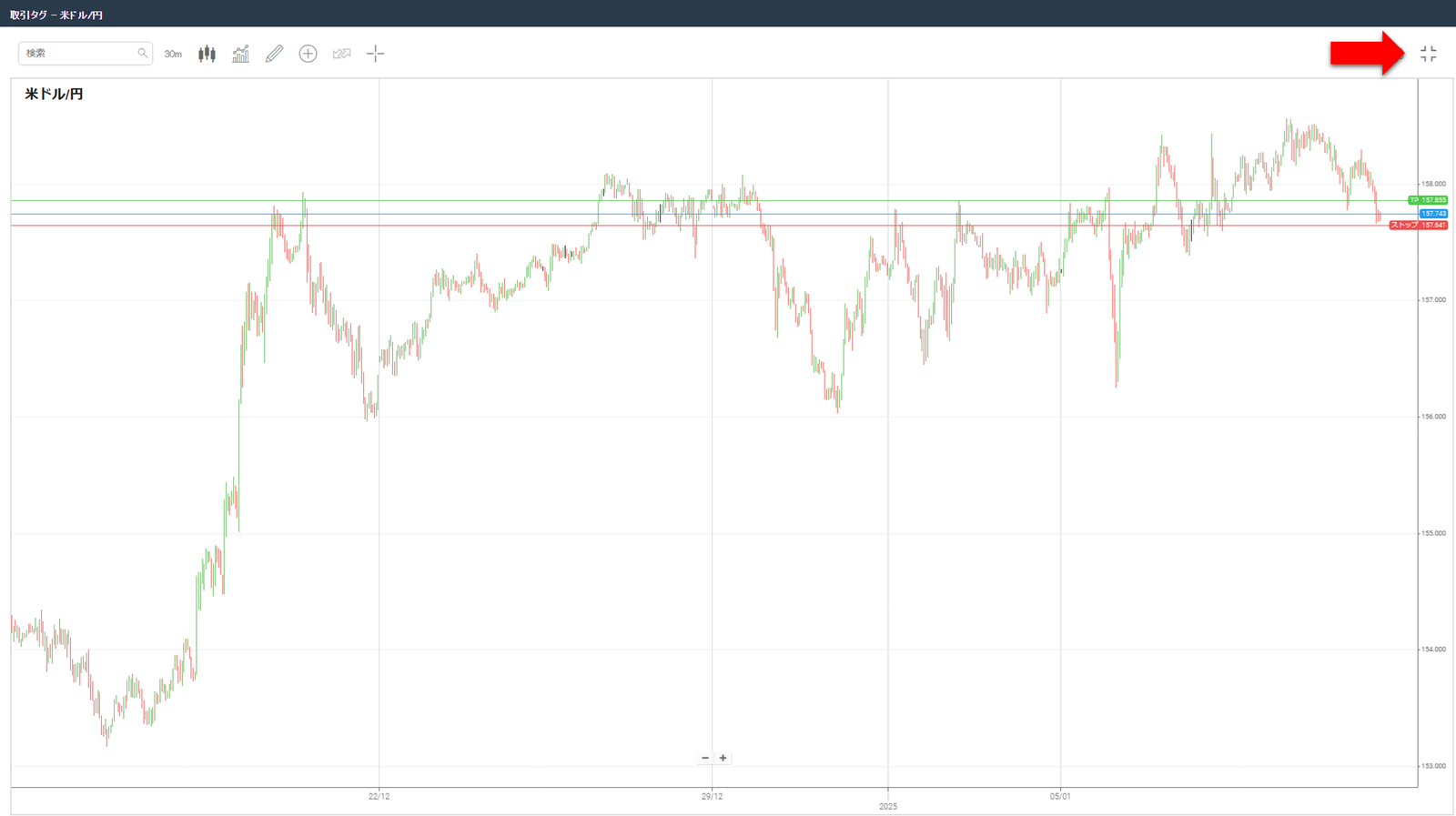Click the circled plus add icon
1456x816 pixels.
click(x=308, y=54)
